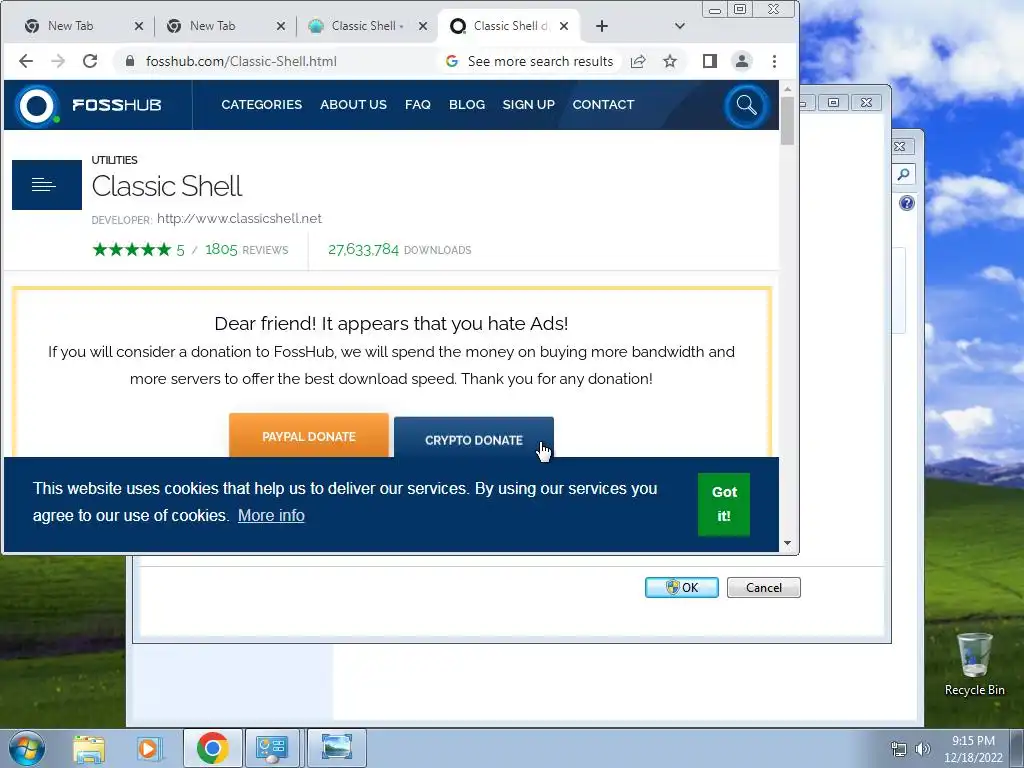Click the blue Classic Shell description icon

point(47,185)
